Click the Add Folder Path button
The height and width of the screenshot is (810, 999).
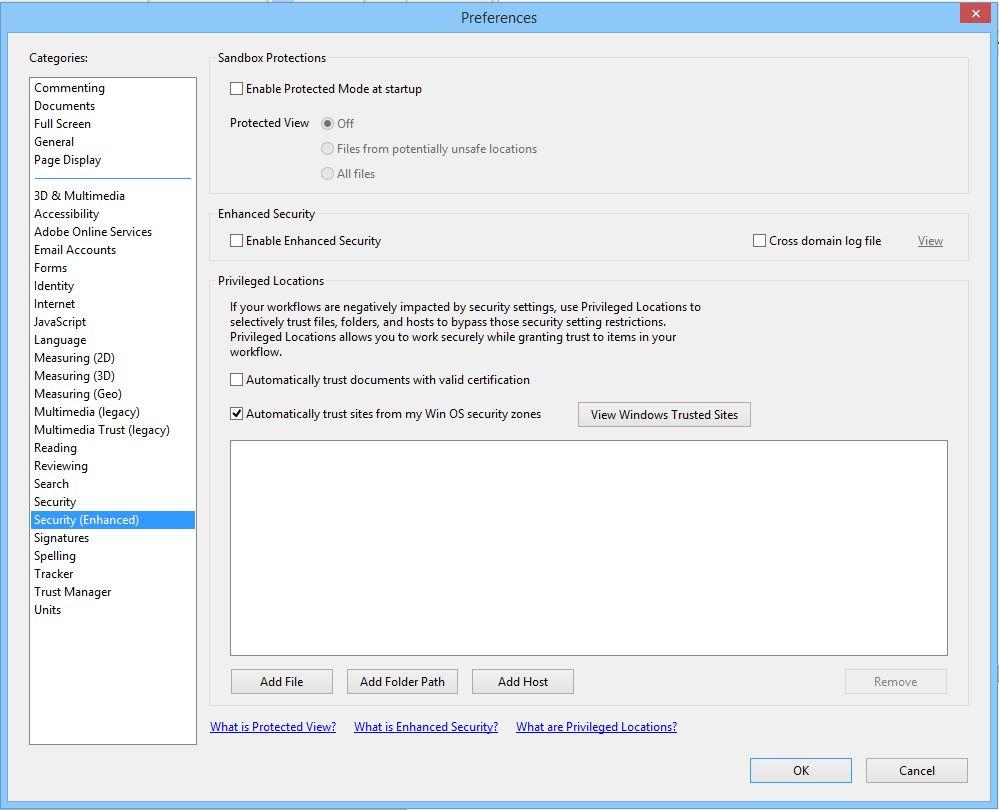tap(402, 681)
